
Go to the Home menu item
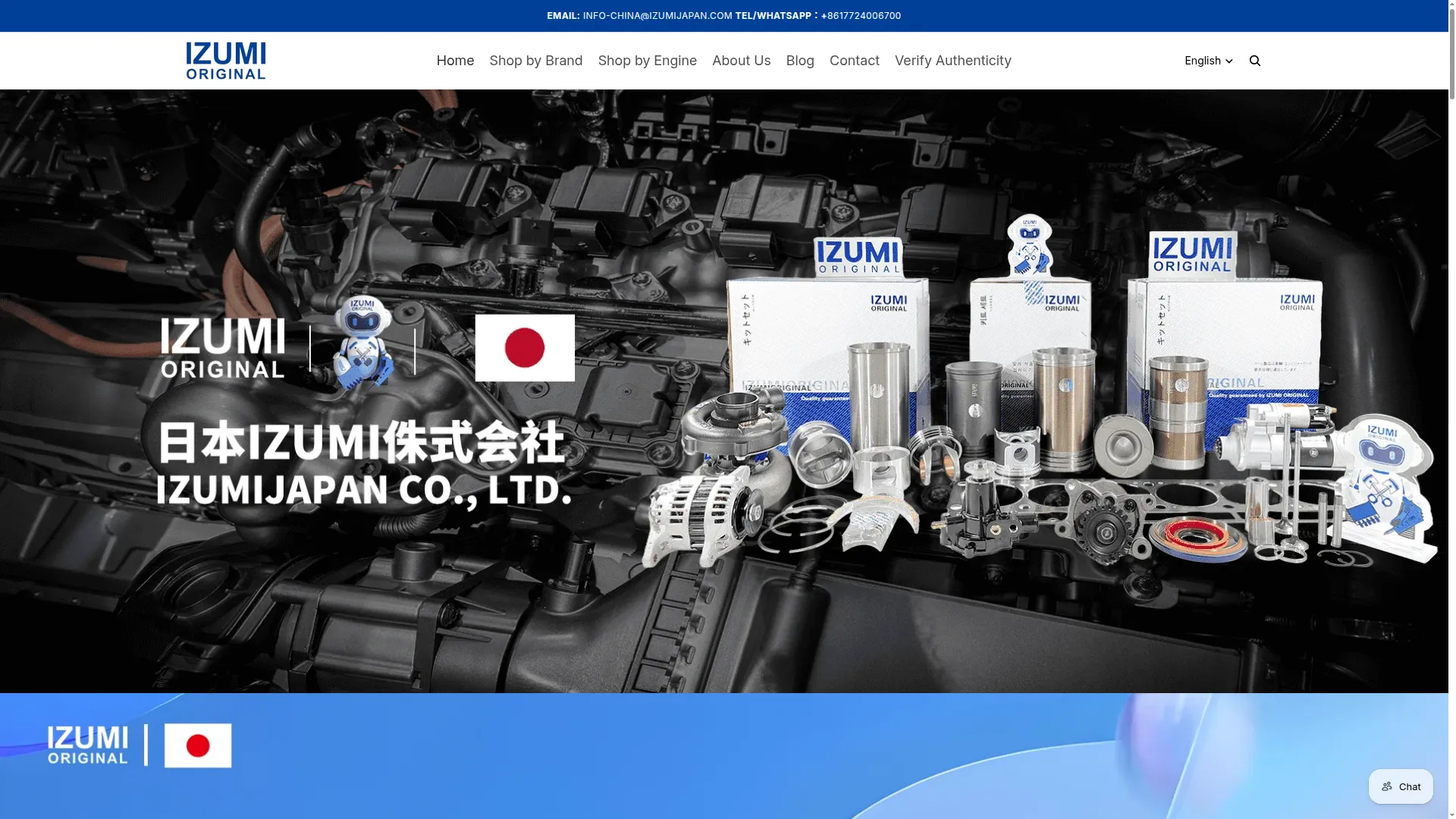coord(455,61)
